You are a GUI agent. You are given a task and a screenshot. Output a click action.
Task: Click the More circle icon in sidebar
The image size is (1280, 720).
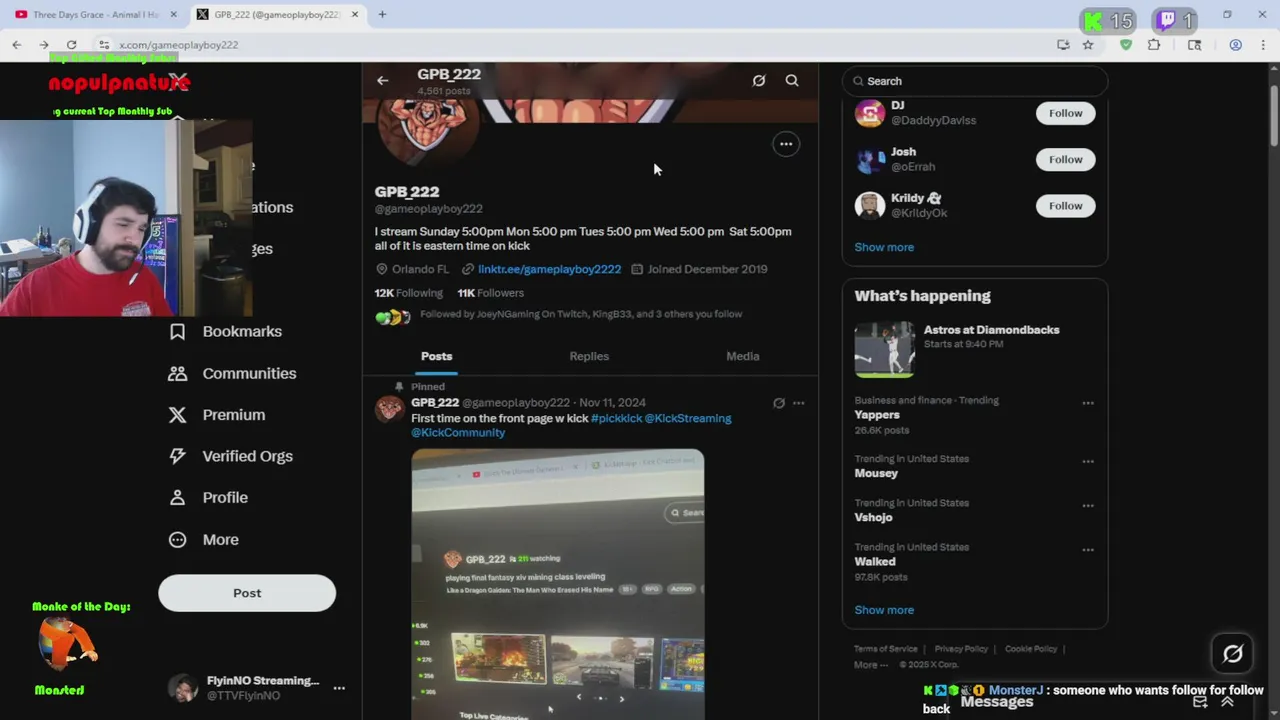(178, 539)
